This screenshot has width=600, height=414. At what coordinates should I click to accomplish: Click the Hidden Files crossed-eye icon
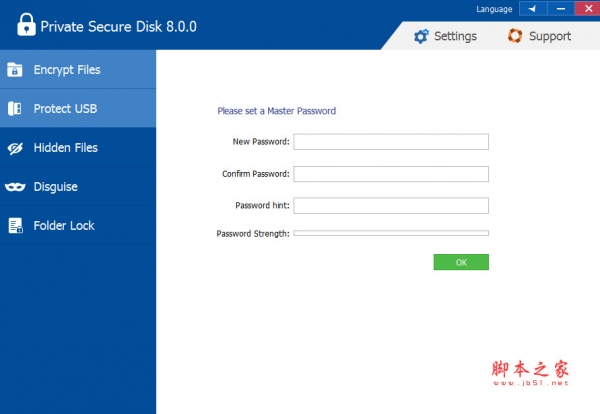[x=15, y=148]
